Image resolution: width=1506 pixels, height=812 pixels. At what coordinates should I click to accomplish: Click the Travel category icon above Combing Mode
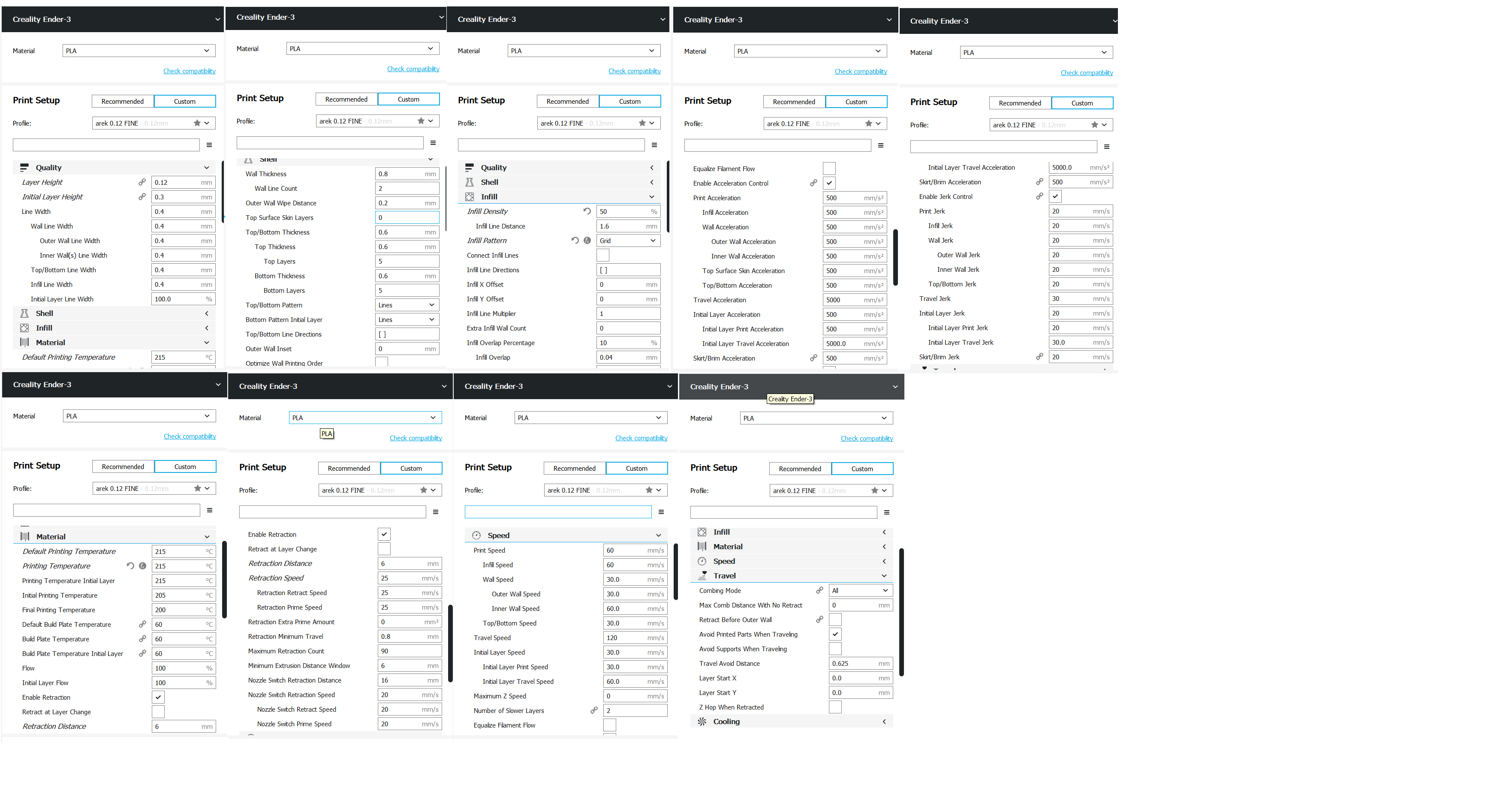702,576
